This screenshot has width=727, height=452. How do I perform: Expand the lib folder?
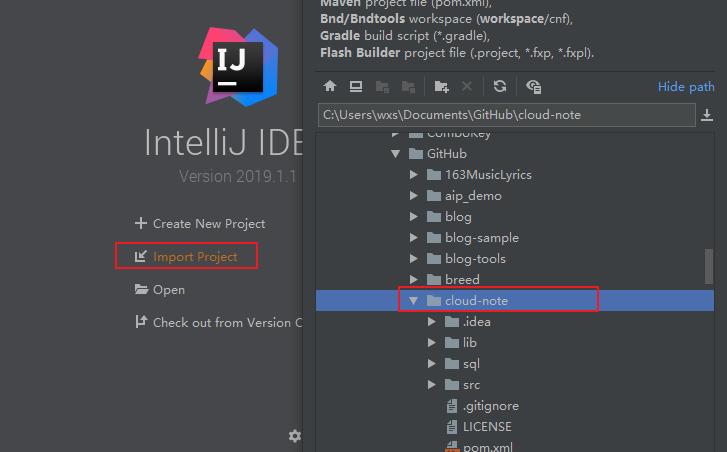pyautogui.click(x=432, y=343)
